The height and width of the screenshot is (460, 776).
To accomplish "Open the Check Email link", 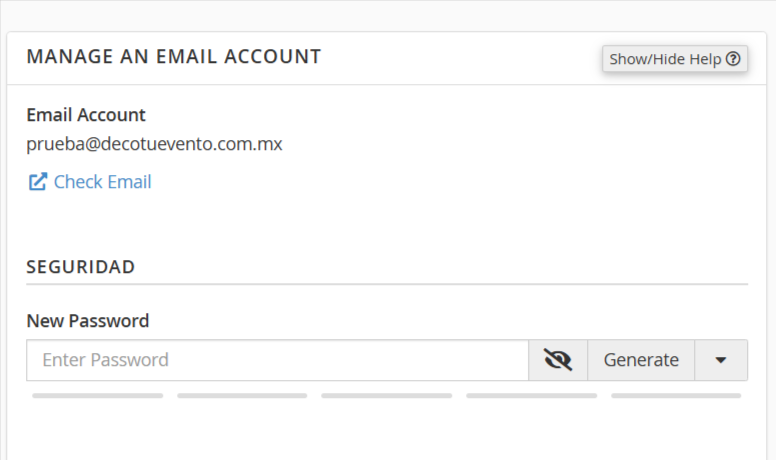I will coord(102,182).
